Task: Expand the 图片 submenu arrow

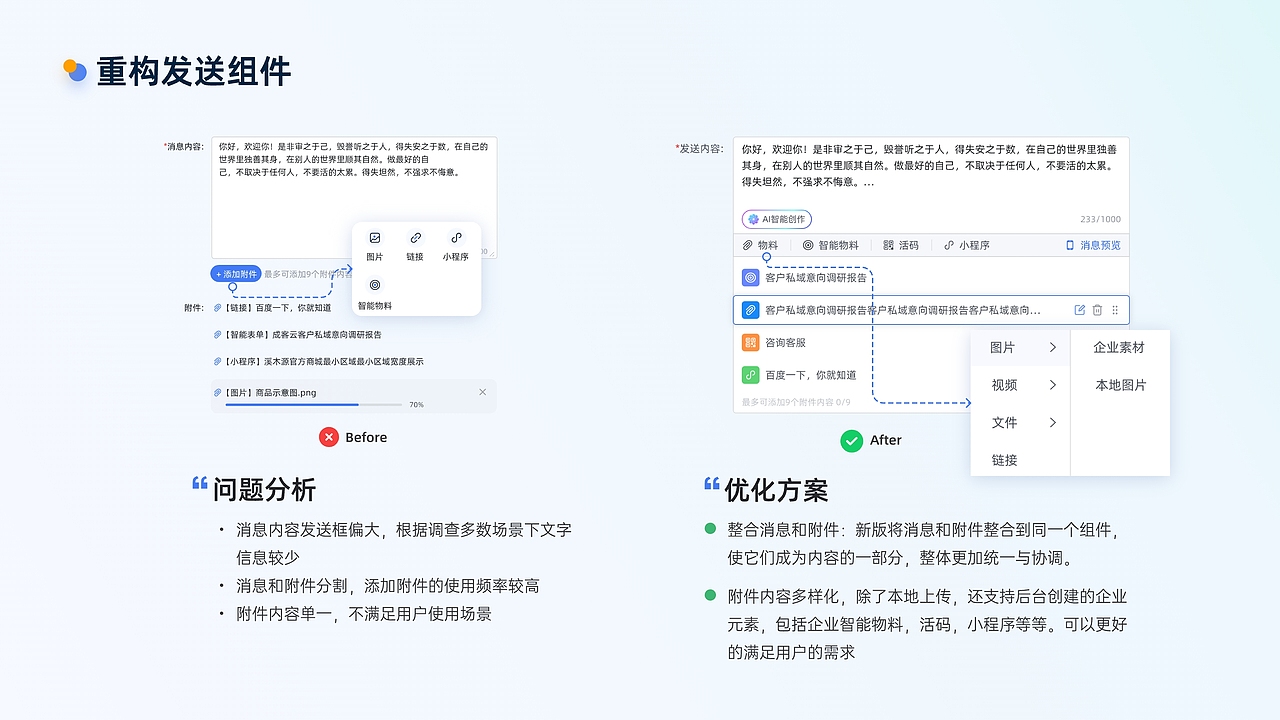Action: coord(1053,348)
